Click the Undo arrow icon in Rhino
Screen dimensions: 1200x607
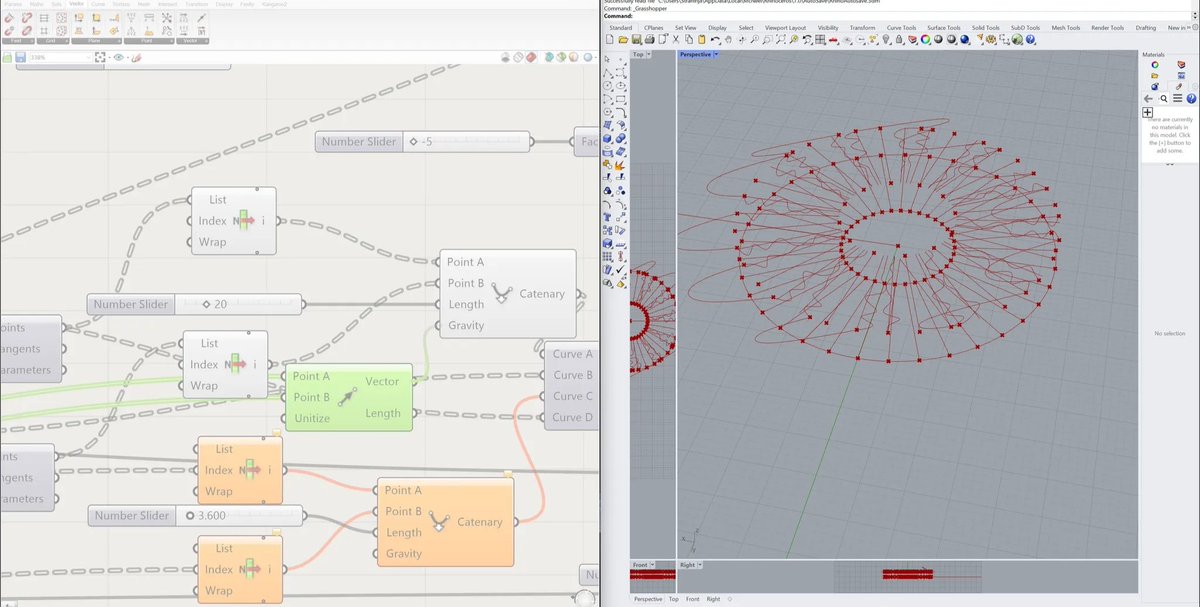(715, 39)
